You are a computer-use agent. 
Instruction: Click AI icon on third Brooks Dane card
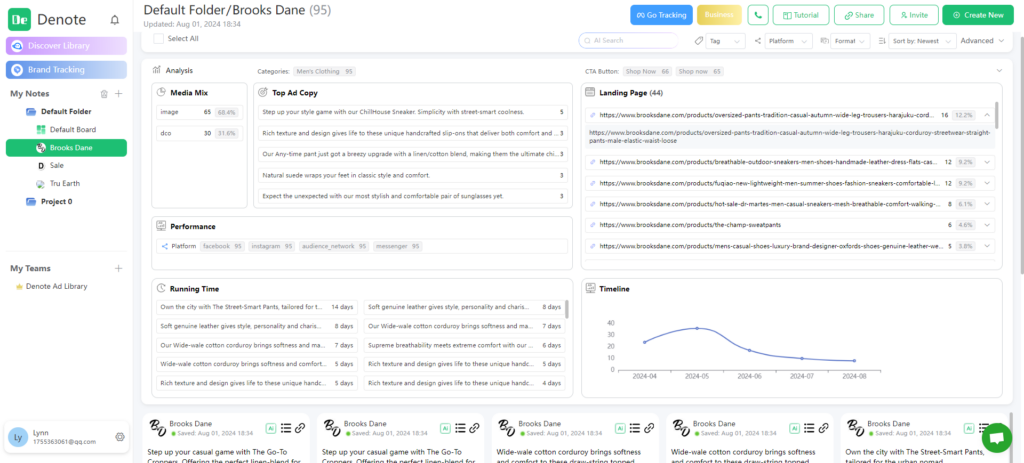click(x=620, y=428)
